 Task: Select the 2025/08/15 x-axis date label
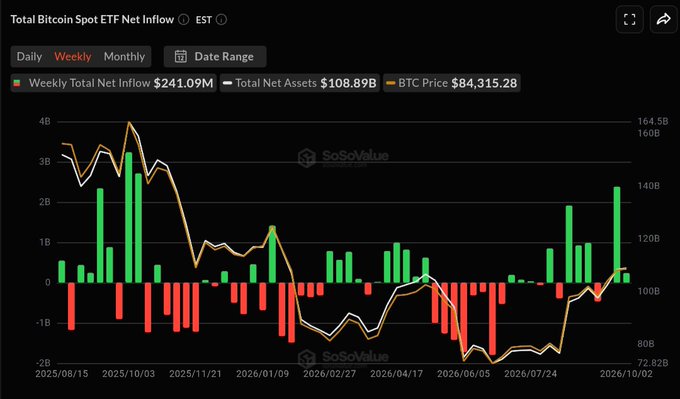click(62, 374)
